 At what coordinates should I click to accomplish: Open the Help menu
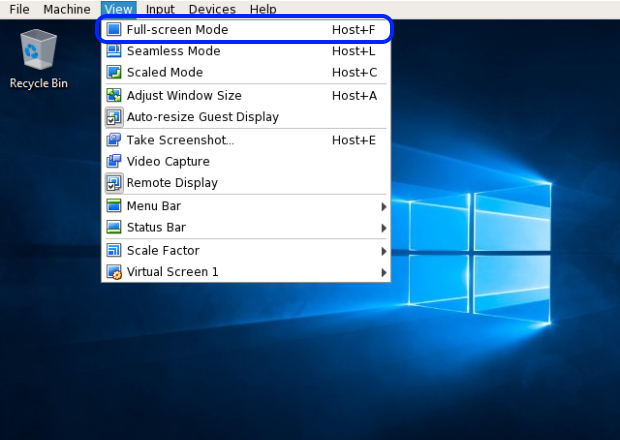point(263,9)
